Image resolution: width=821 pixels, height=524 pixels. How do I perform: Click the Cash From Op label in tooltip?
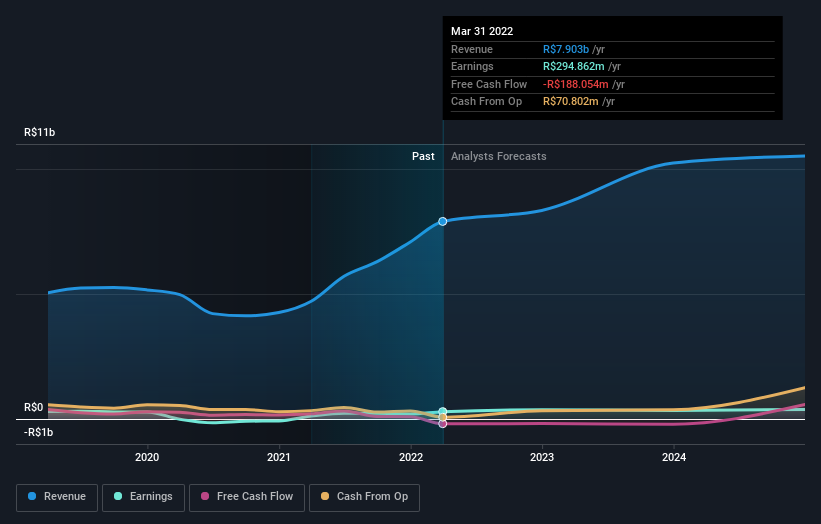tap(486, 102)
